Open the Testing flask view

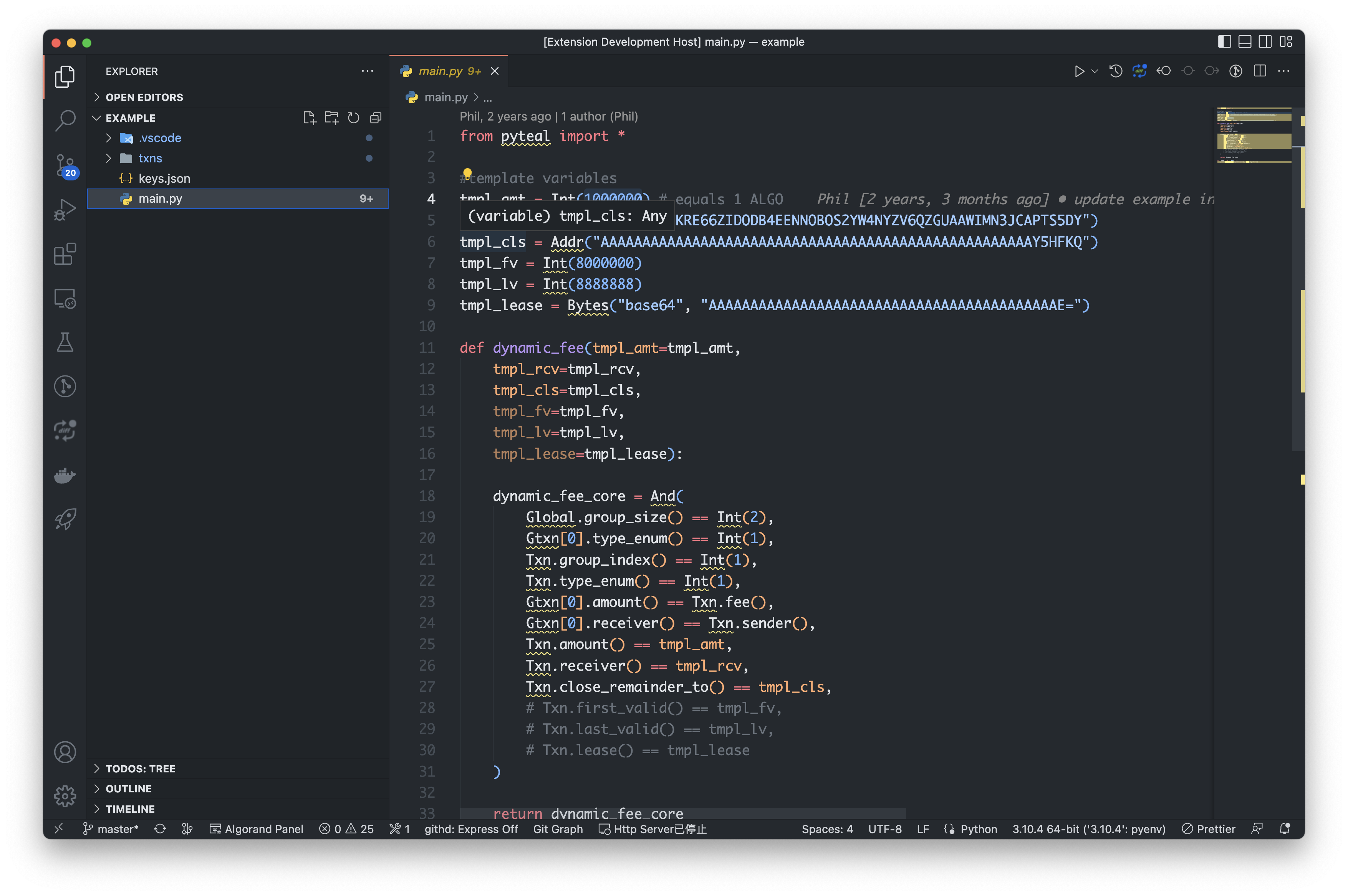(65, 342)
